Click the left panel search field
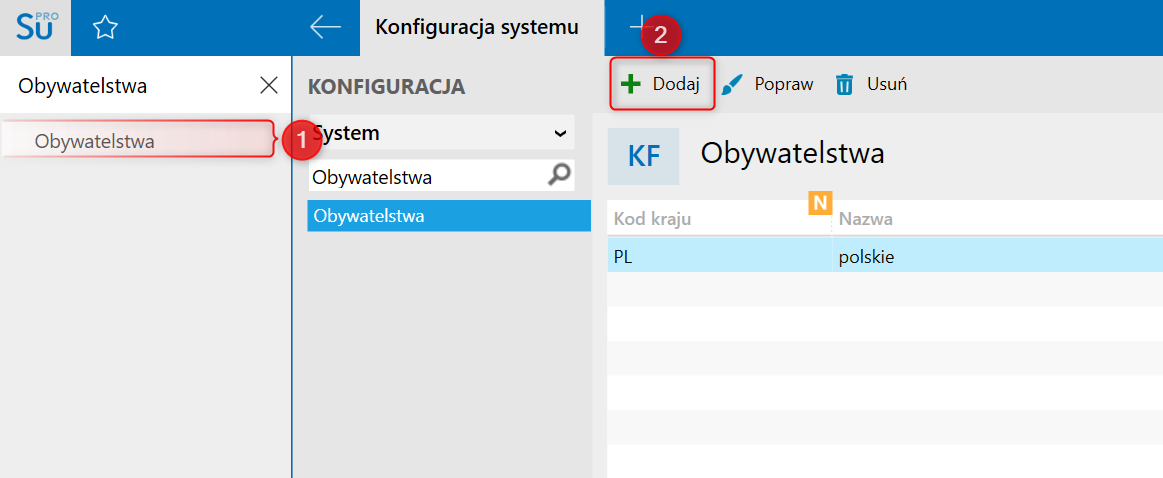 point(130,86)
